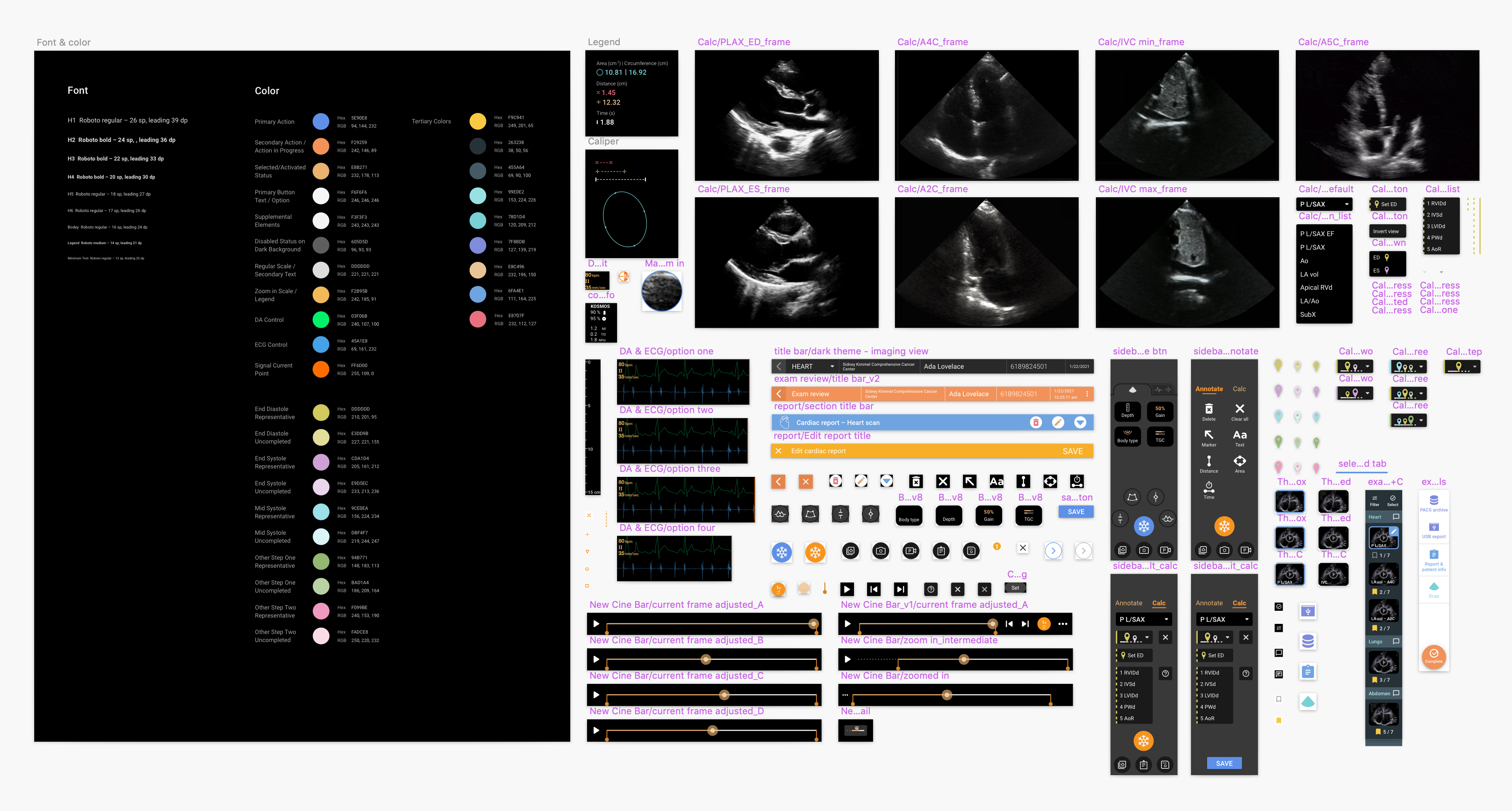Viewport: 1512px width, 811px height.
Task: Click the pencil edit icon in Cardiac report bar
Action: click(x=1058, y=422)
